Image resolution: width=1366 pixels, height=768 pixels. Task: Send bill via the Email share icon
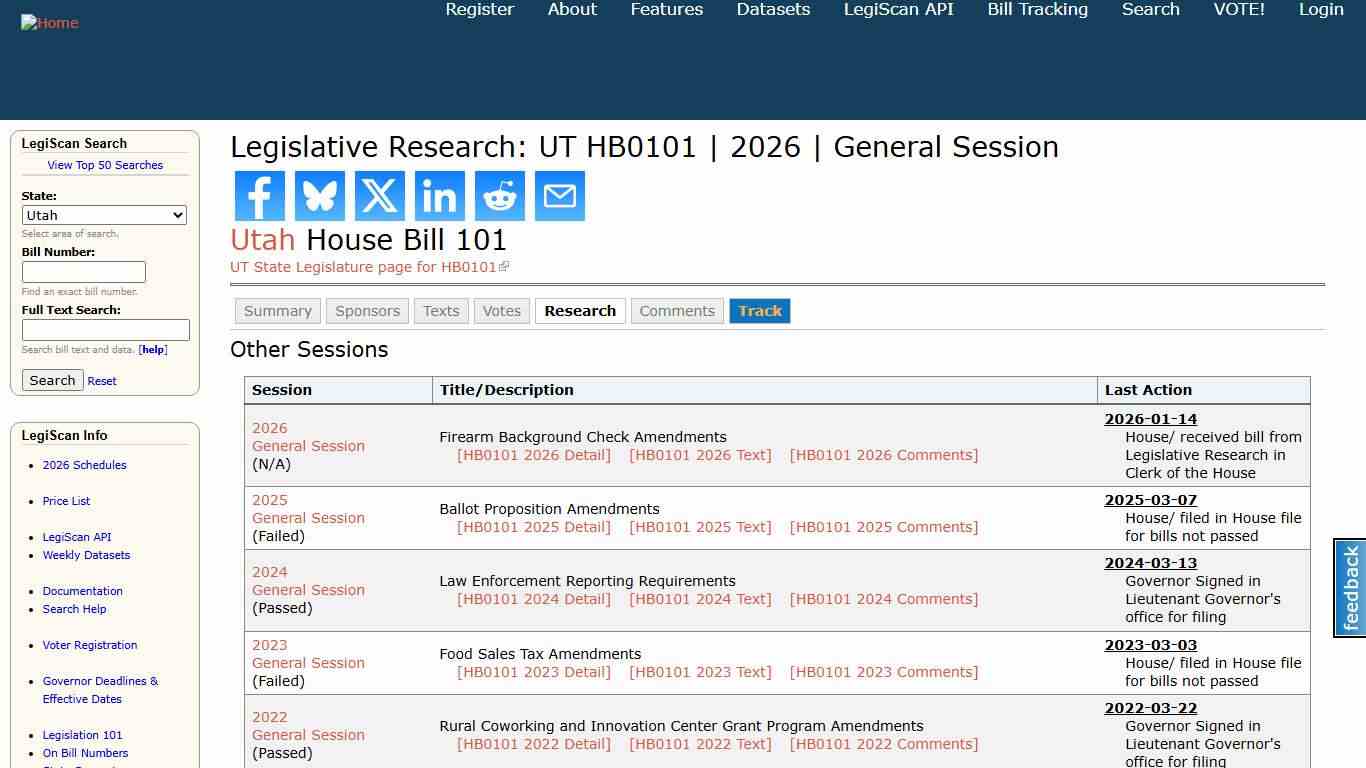click(559, 196)
